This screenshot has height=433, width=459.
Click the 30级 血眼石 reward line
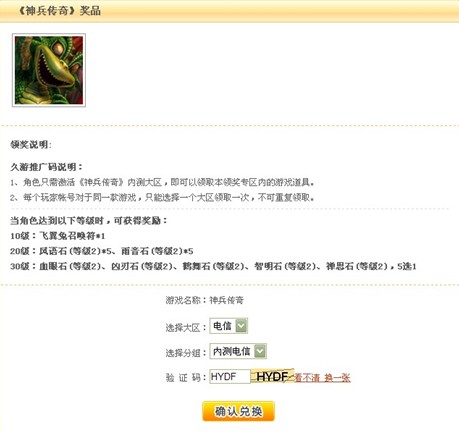[213, 266]
